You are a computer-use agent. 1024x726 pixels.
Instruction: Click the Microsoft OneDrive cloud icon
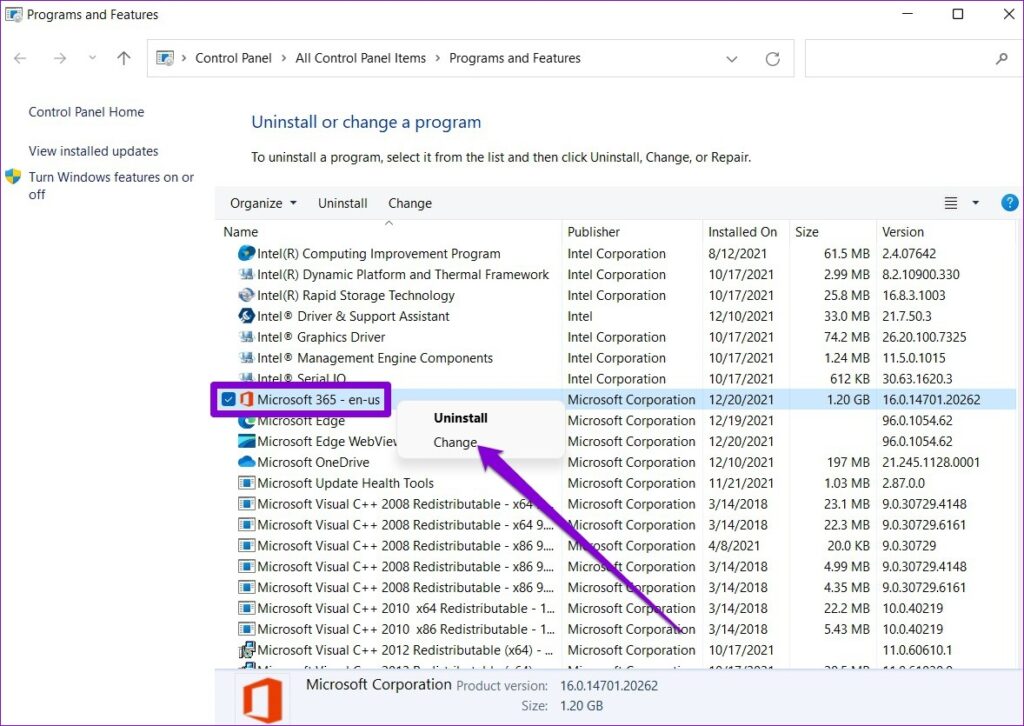(x=246, y=462)
